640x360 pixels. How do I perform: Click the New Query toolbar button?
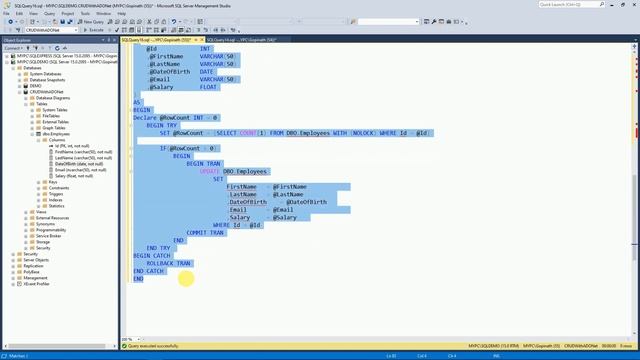tap(91, 22)
